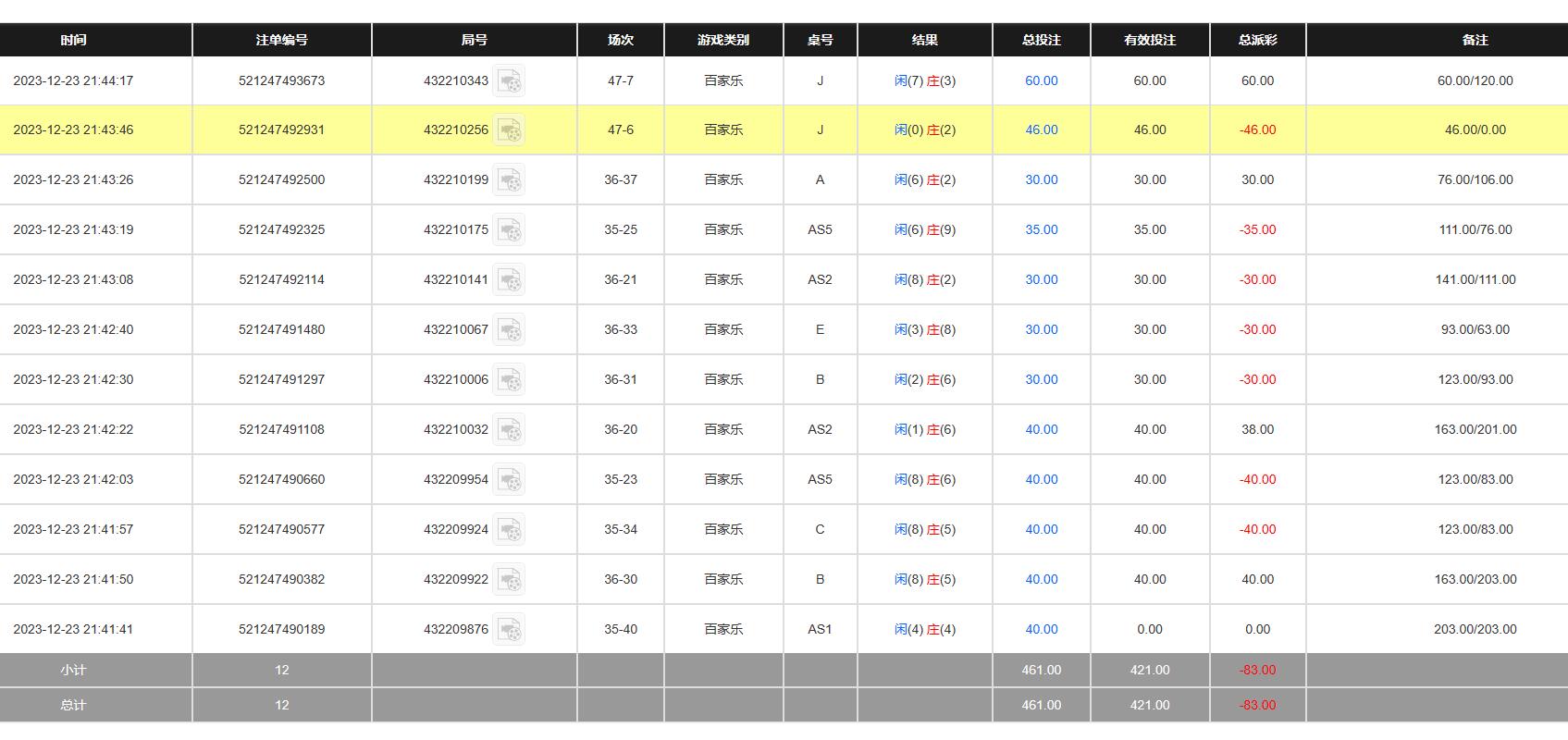The height and width of the screenshot is (740, 1568).
Task: Click the 总派彩 column header
Action: tap(1257, 41)
